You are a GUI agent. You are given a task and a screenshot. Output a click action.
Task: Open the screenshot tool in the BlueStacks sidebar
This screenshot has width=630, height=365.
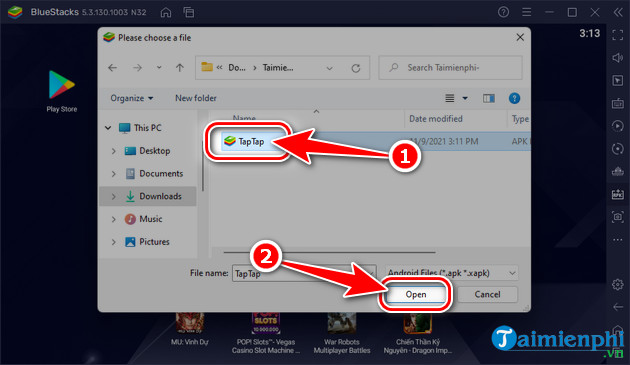pos(618,217)
